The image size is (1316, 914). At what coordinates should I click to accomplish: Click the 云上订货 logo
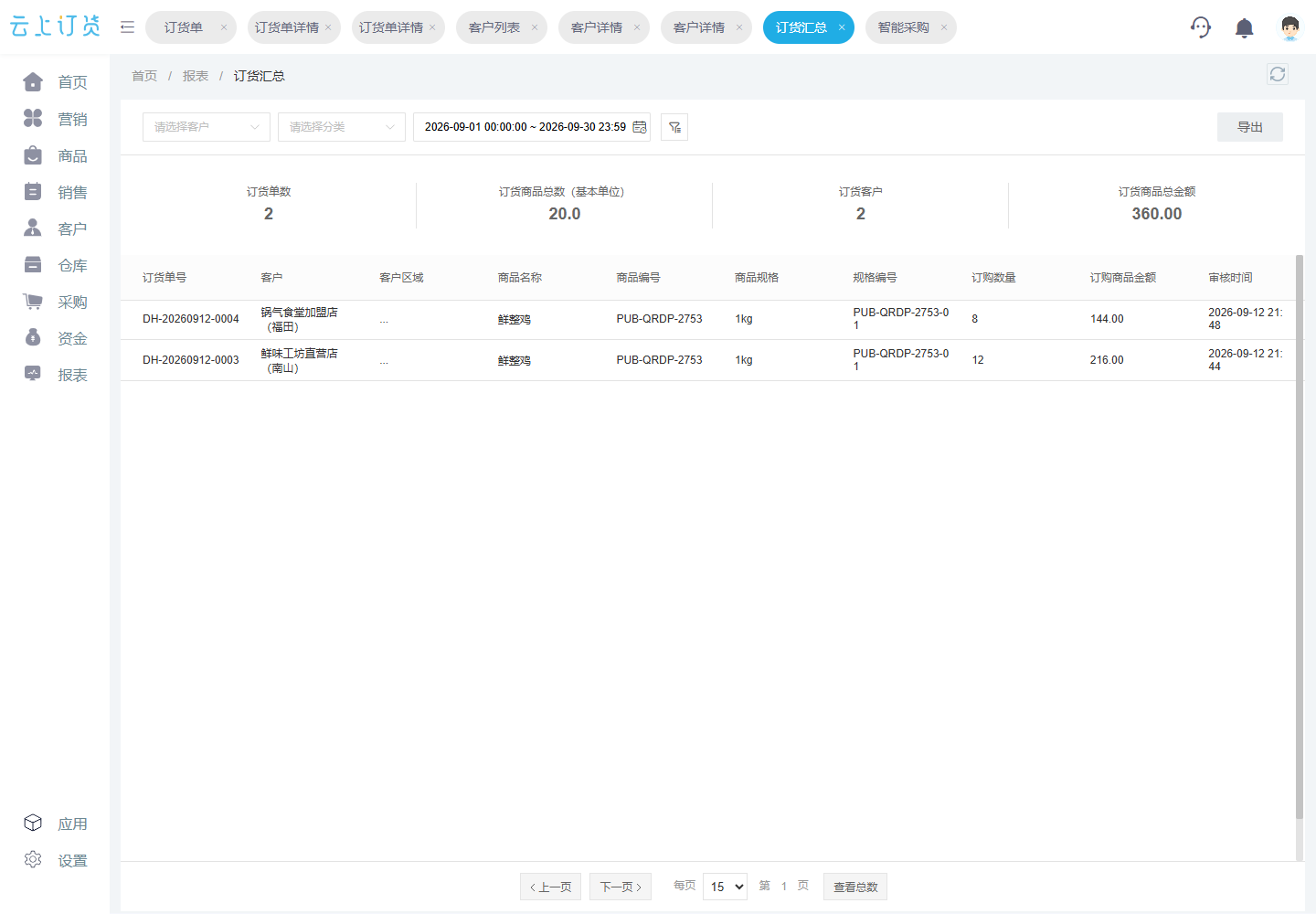[55, 27]
